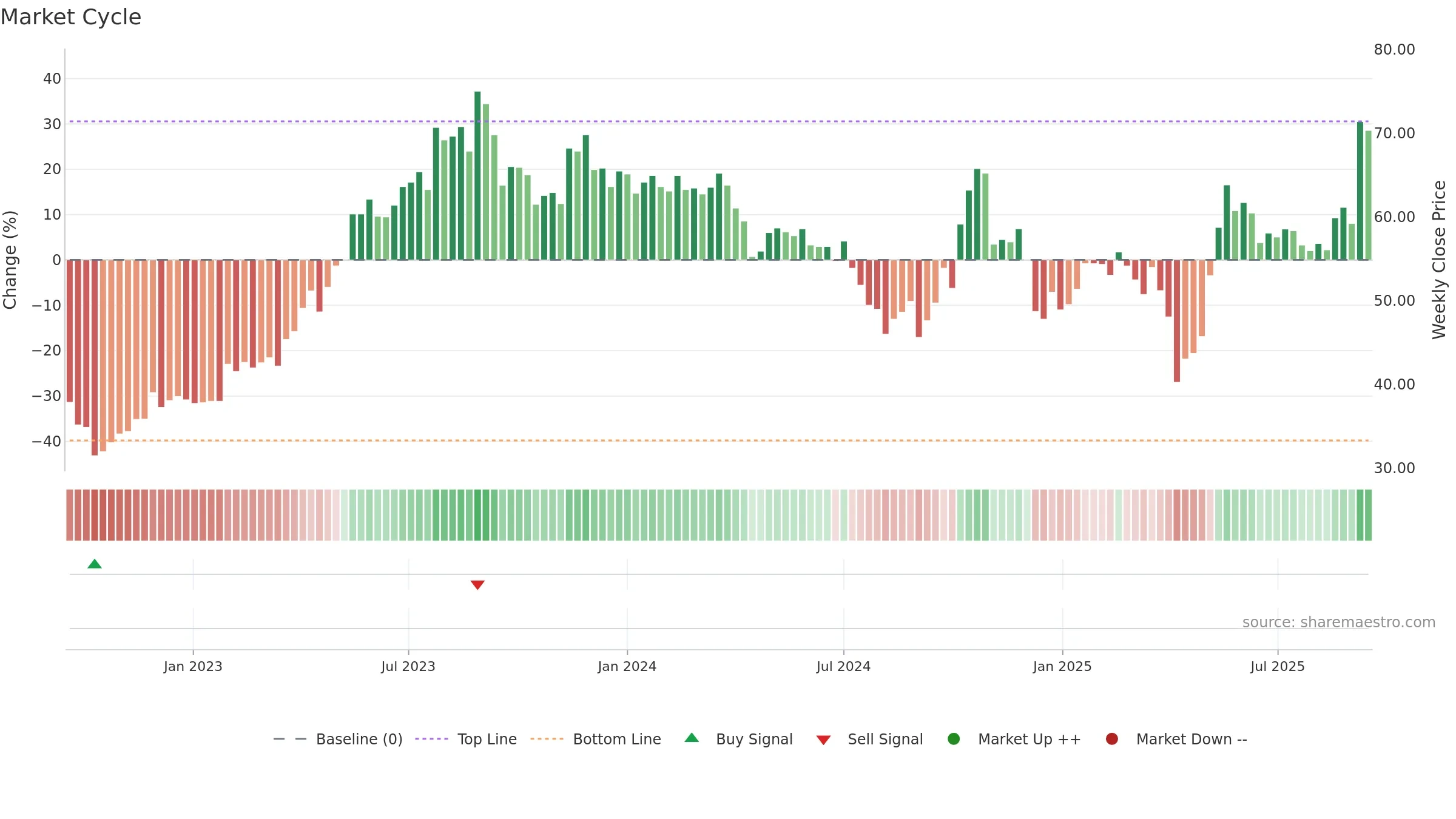Click the 60.00 price axis label
The height and width of the screenshot is (819, 1456).
(x=1394, y=217)
